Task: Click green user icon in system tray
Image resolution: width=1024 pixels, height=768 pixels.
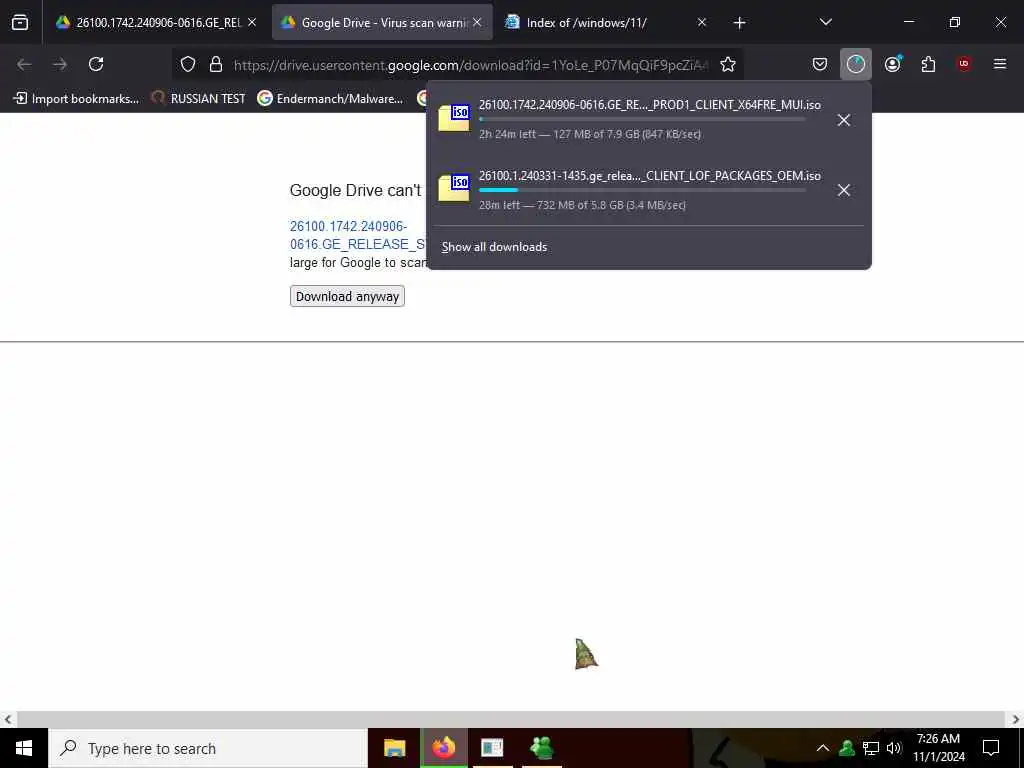Action: coord(847,748)
